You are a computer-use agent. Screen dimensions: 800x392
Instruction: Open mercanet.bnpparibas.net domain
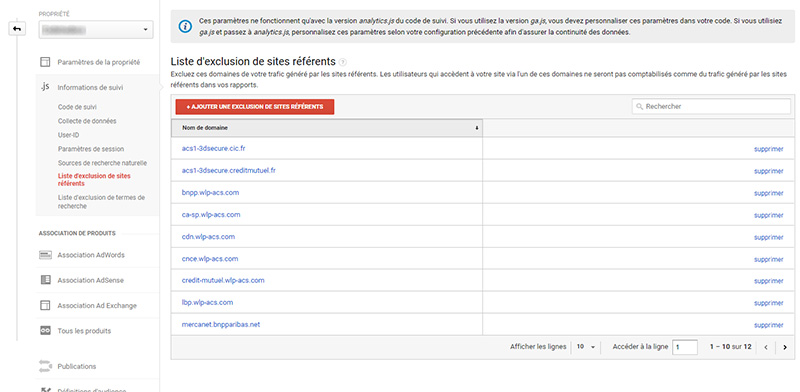click(x=221, y=324)
